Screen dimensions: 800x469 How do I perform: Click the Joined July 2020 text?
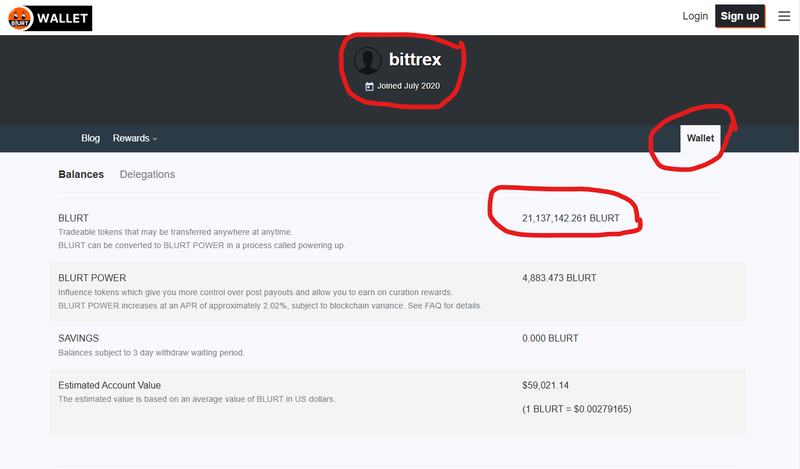tap(408, 87)
